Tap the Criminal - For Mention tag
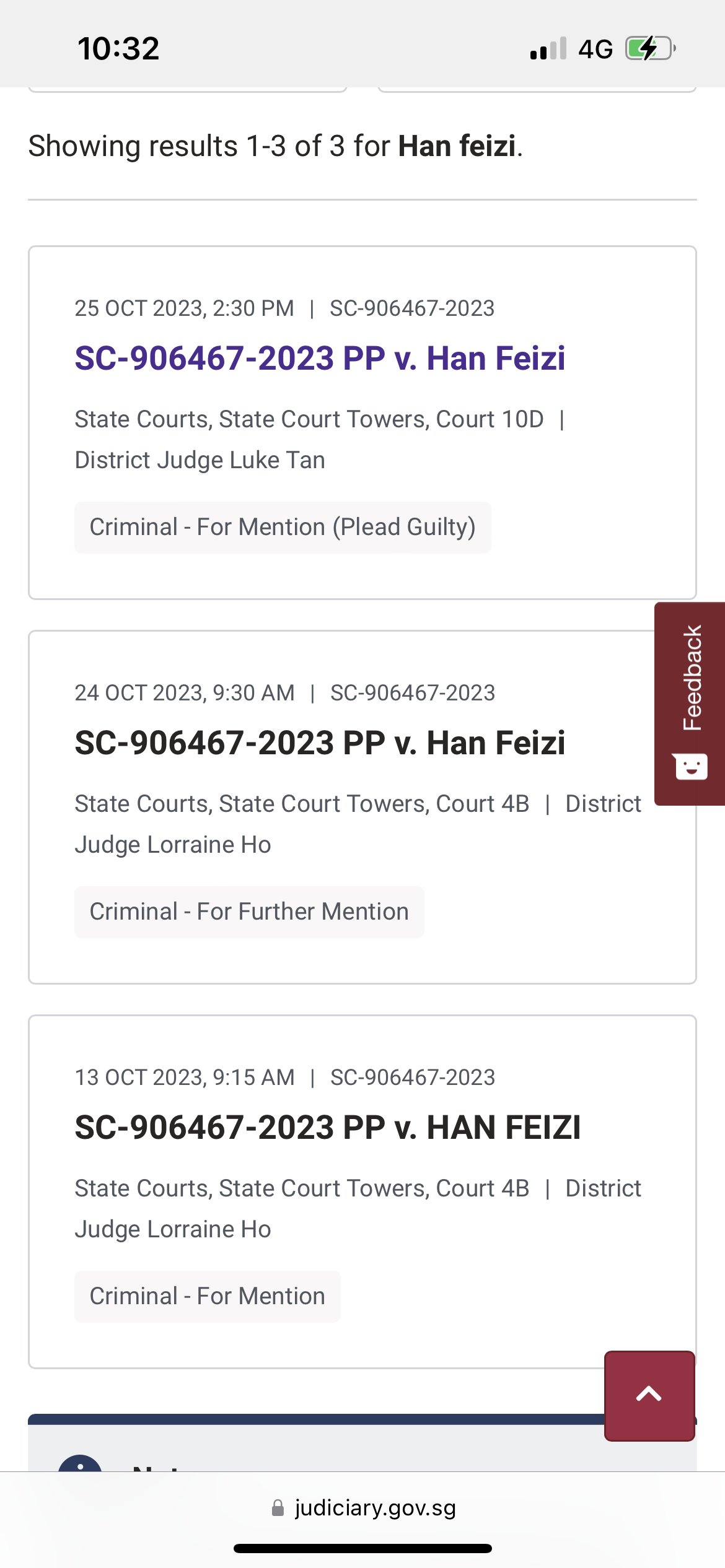This screenshot has height=1568, width=725. (x=208, y=1297)
